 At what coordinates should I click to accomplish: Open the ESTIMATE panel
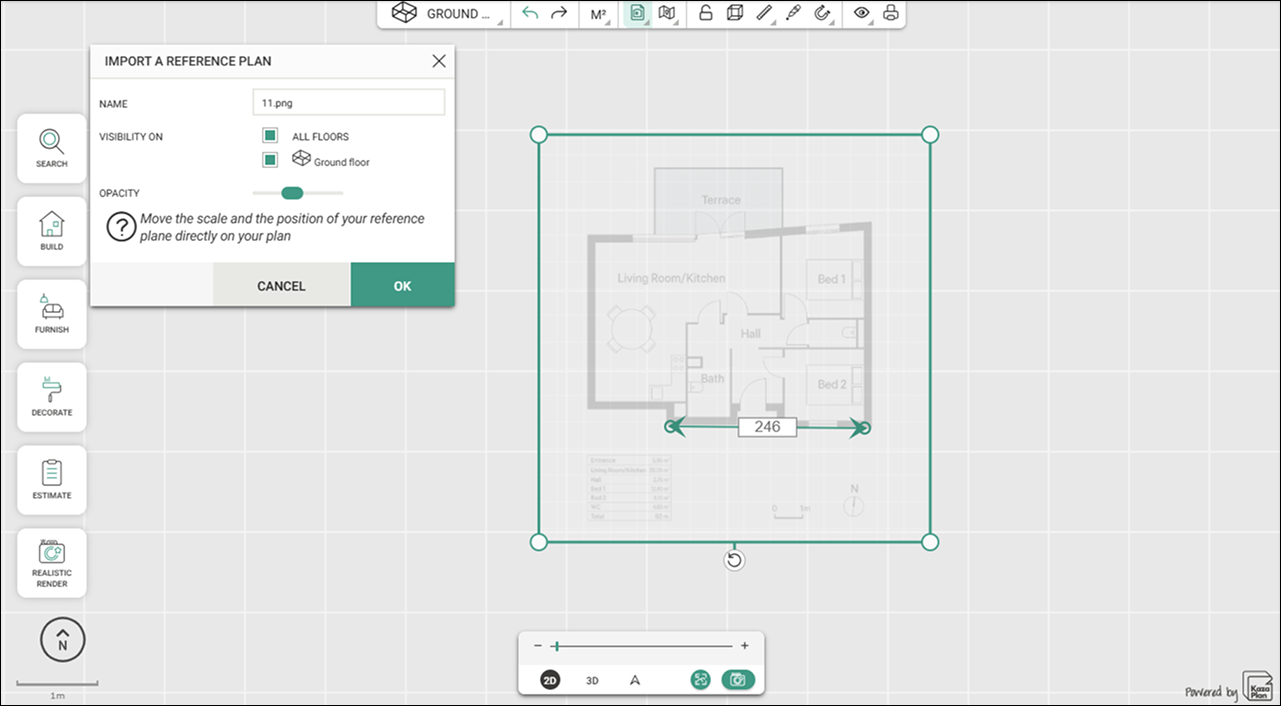pos(52,480)
